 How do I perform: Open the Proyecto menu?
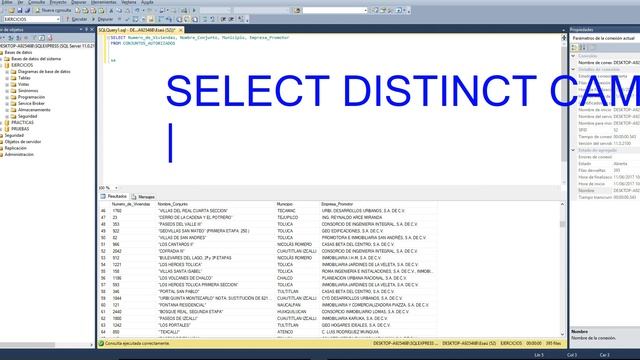58,2
